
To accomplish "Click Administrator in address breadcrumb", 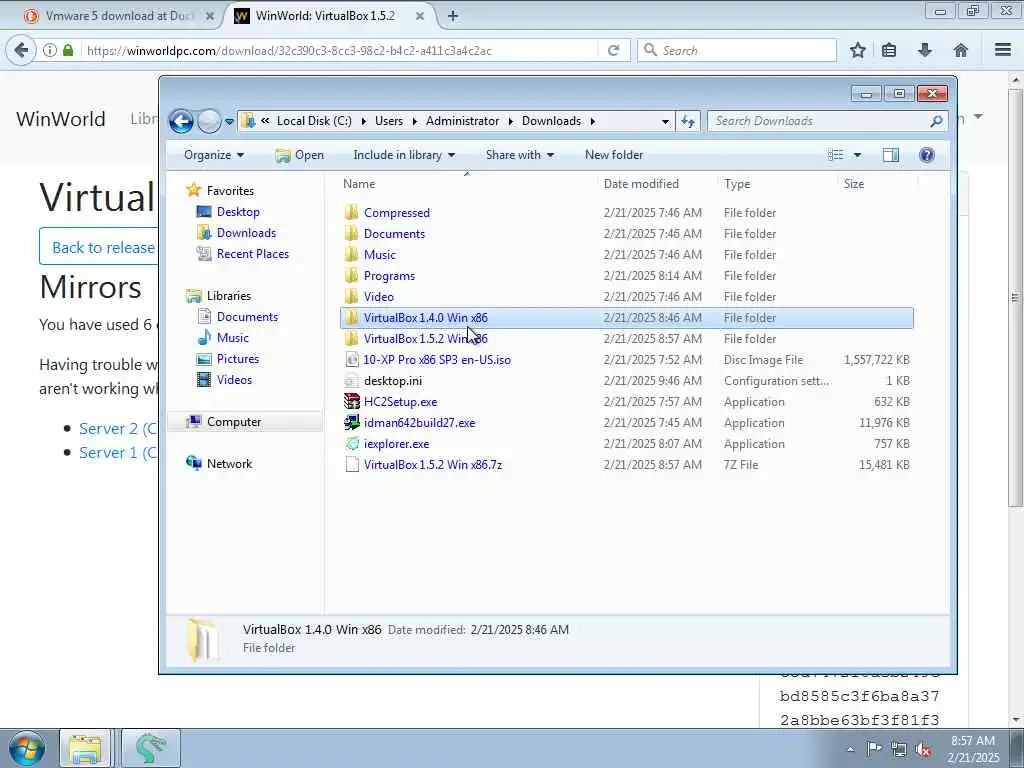I will [x=462, y=121].
